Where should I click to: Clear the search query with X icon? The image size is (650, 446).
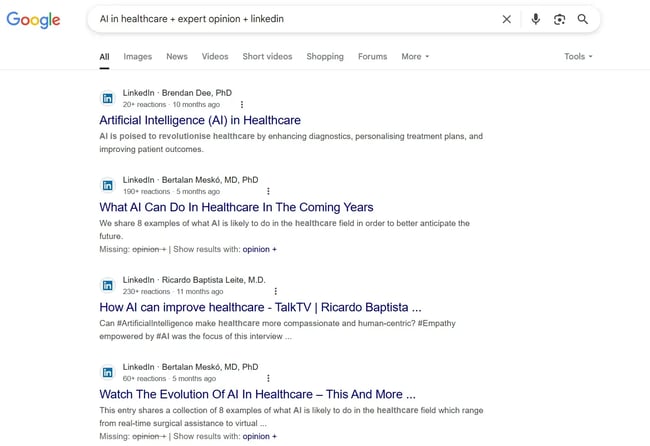coord(506,19)
